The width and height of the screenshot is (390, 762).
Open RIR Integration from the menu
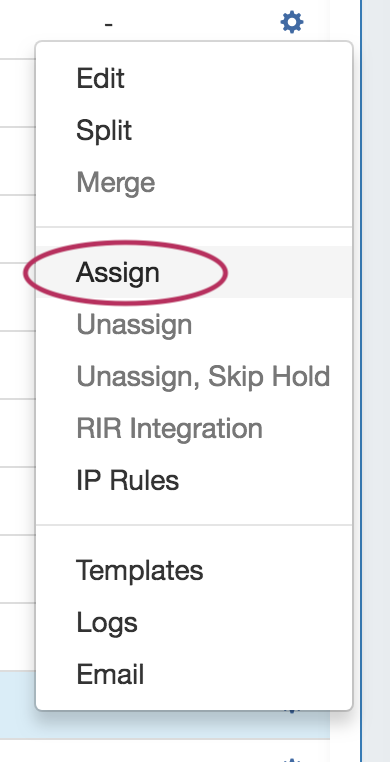[x=169, y=428]
